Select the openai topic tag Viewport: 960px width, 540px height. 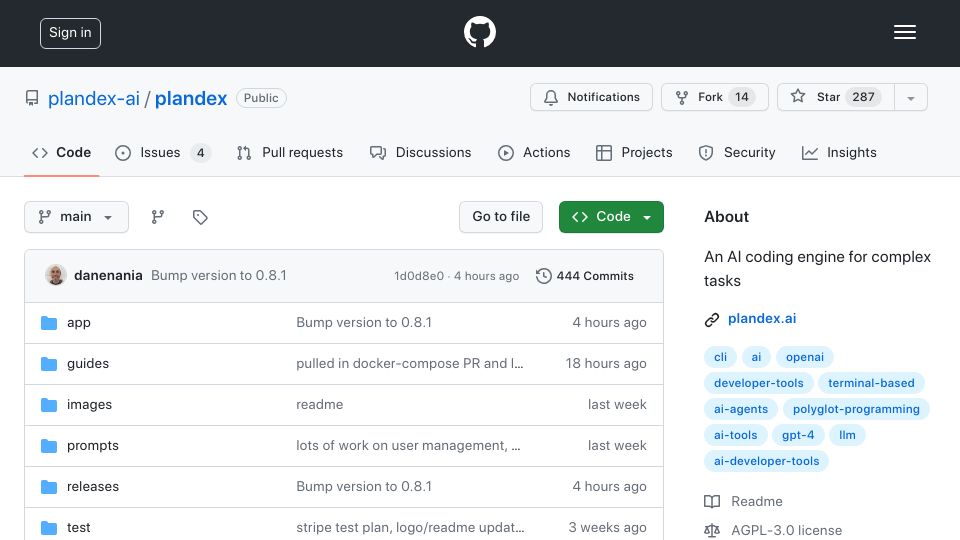tap(804, 357)
